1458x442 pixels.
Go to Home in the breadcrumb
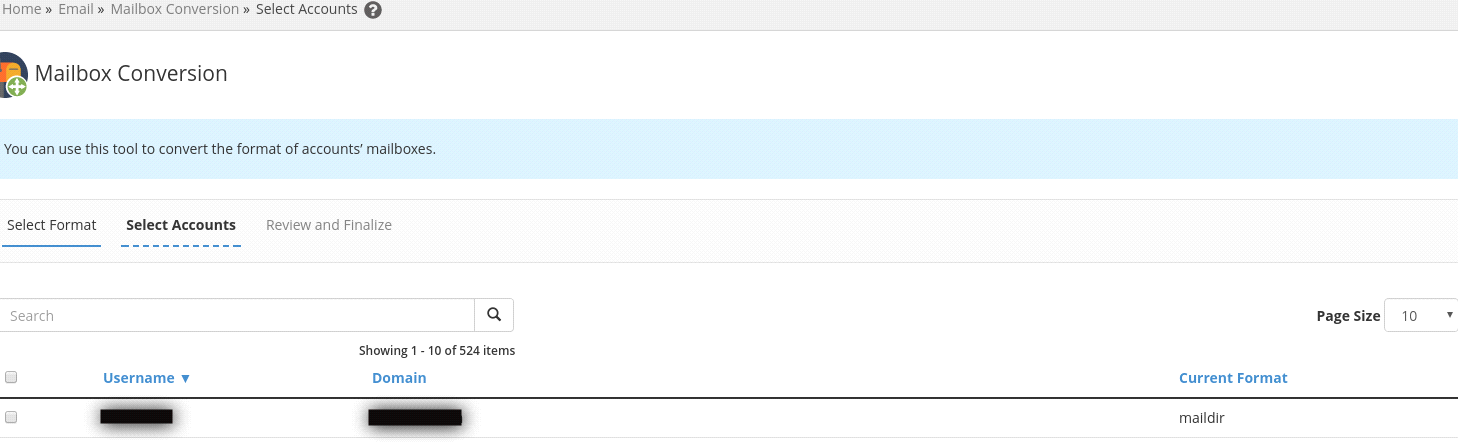click(x=21, y=9)
